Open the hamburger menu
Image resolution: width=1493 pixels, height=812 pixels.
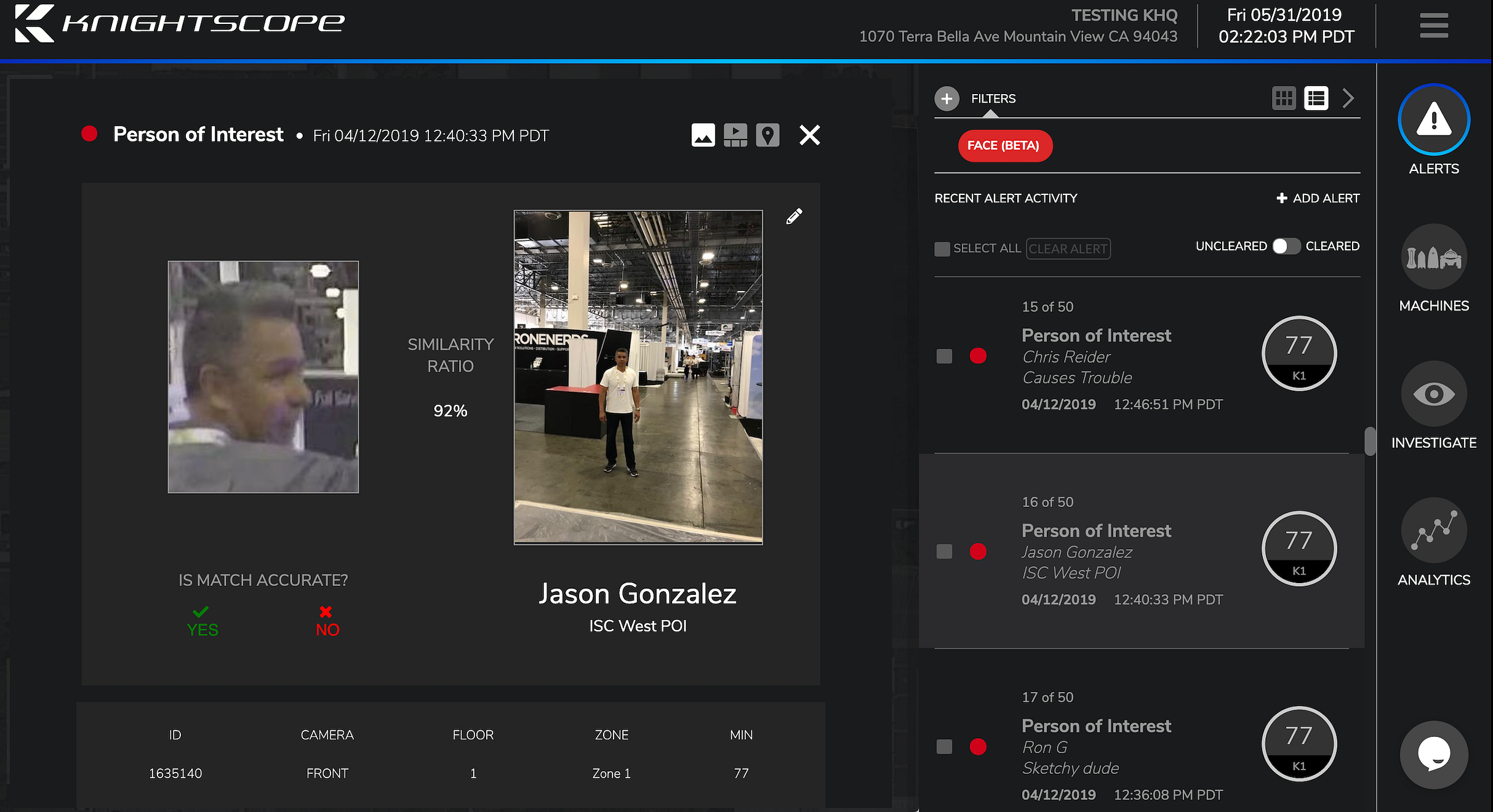point(1433,26)
